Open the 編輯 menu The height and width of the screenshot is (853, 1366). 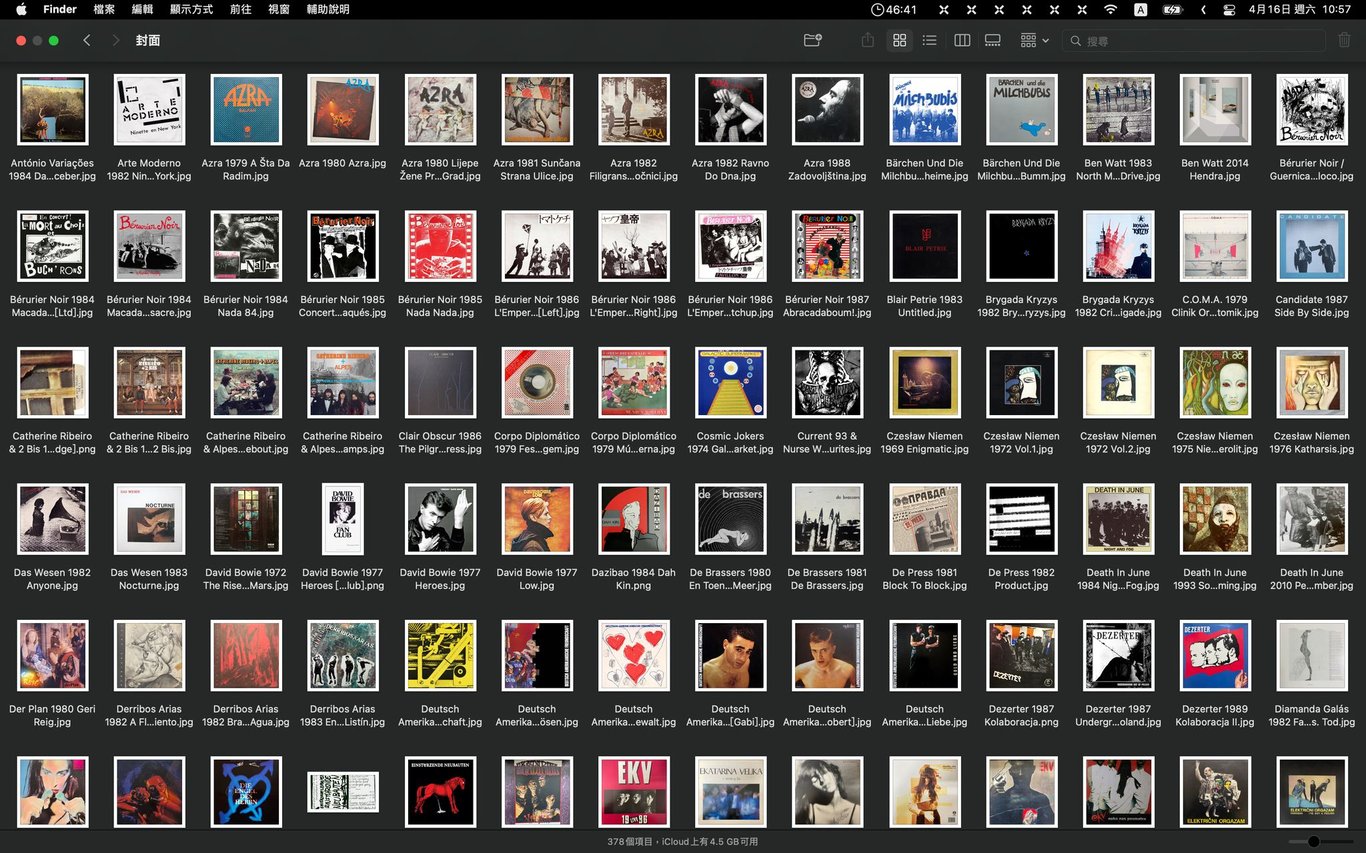[143, 9]
